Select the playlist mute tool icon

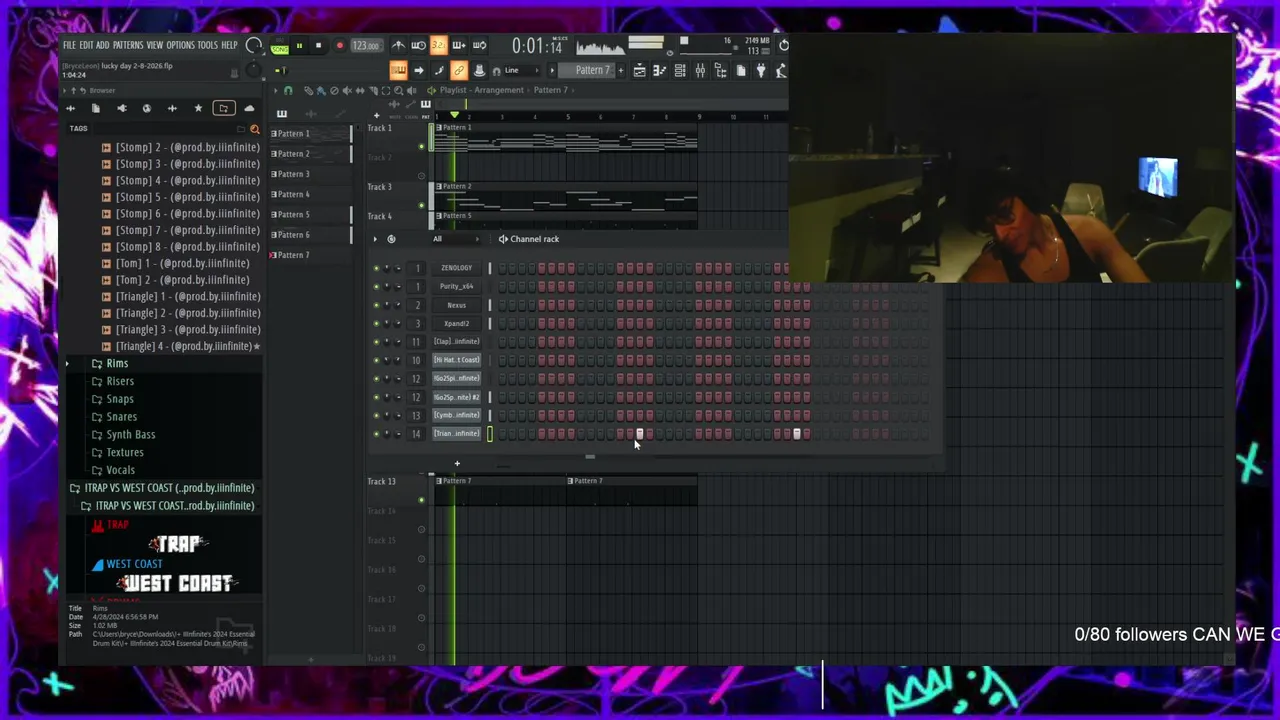(x=346, y=91)
